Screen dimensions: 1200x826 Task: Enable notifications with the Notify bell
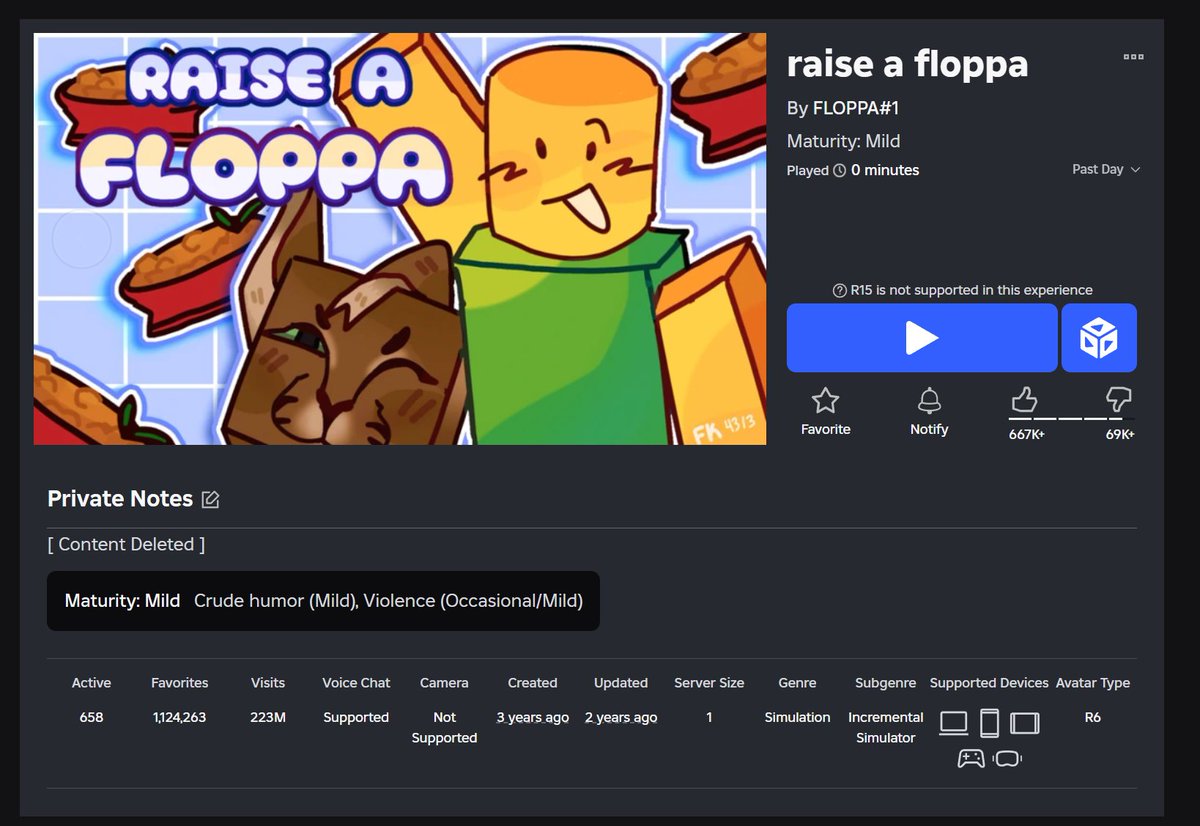(929, 400)
